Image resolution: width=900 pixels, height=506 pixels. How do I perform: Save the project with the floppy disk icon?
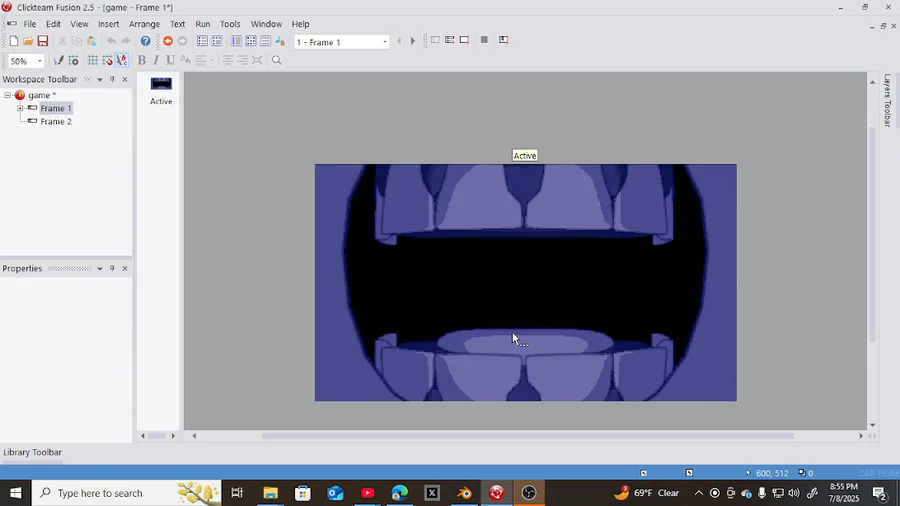click(42, 41)
